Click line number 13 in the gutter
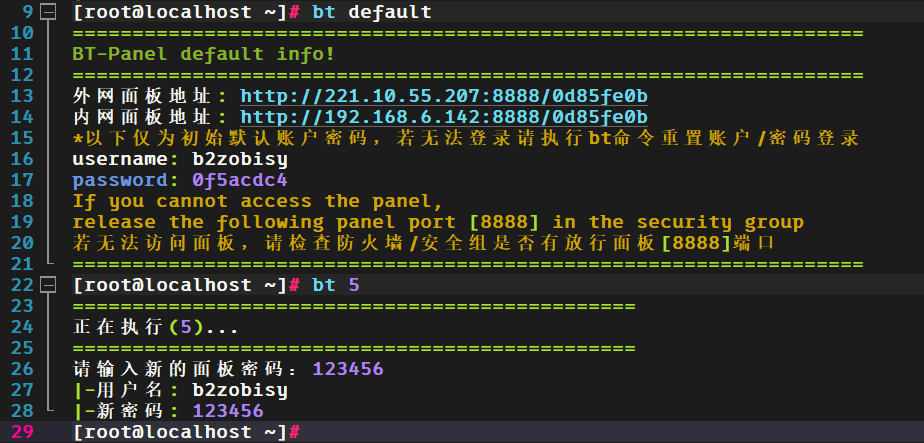 (x=22, y=96)
